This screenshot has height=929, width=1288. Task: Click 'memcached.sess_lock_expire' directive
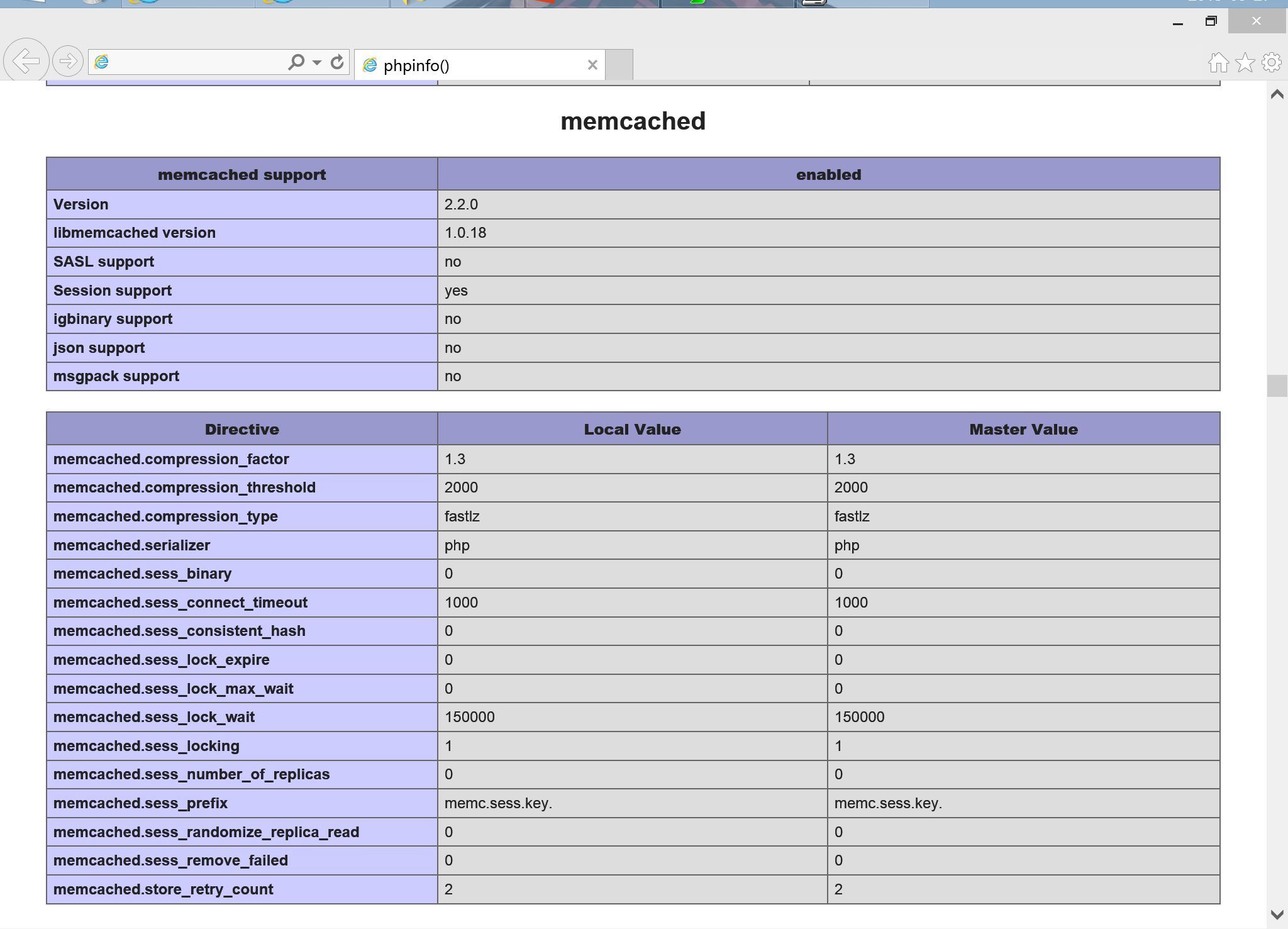[161, 660]
